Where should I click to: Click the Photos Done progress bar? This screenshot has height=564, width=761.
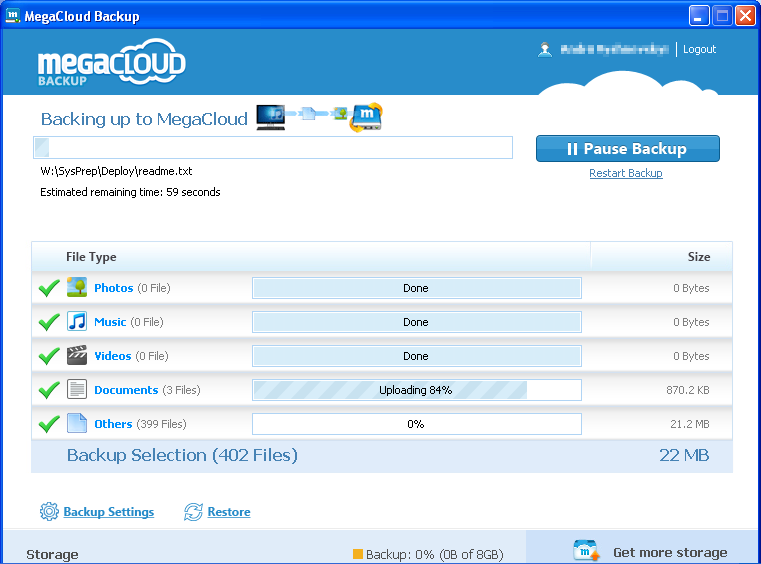tap(417, 288)
